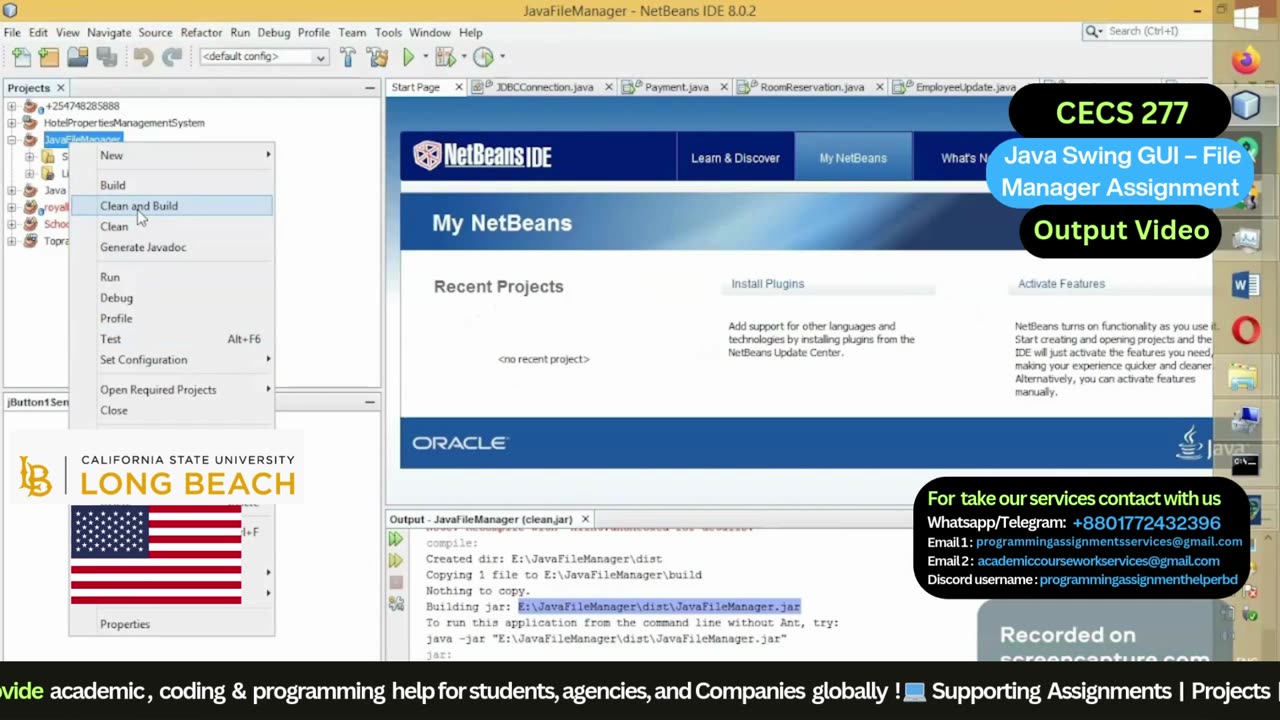Close the Projects panel tab
Viewport: 1280px width, 720px height.
pyautogui.click(x=60, y=88)
